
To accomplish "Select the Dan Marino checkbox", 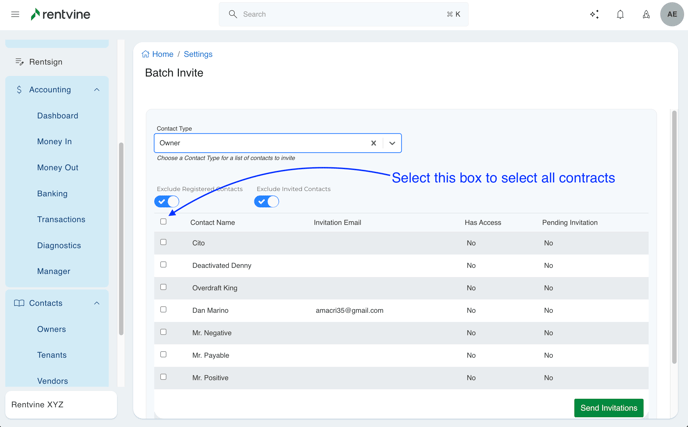I will tap(164, 310).
